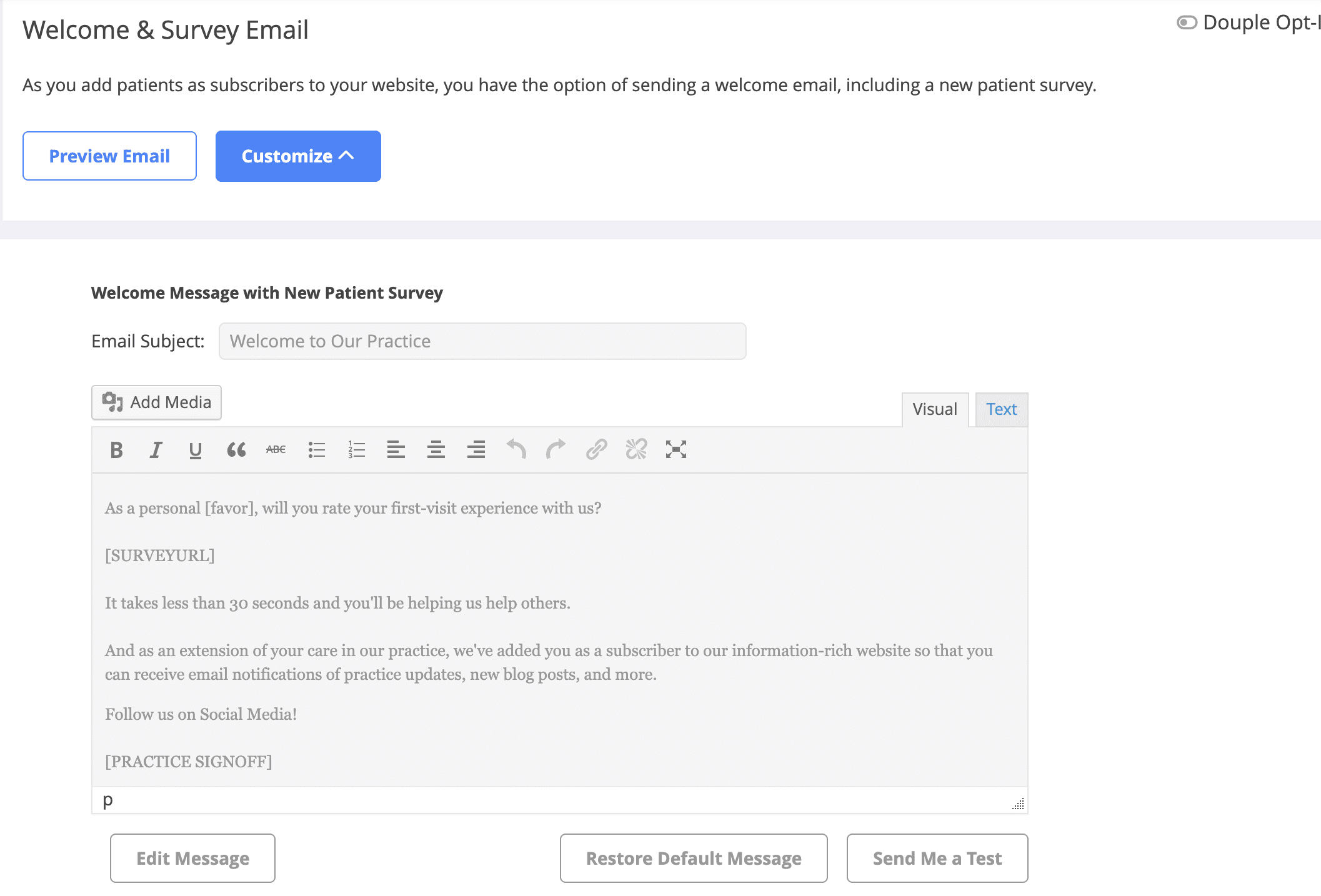
Task: Insert a hyperlink
Action: (x=596, y=449)
